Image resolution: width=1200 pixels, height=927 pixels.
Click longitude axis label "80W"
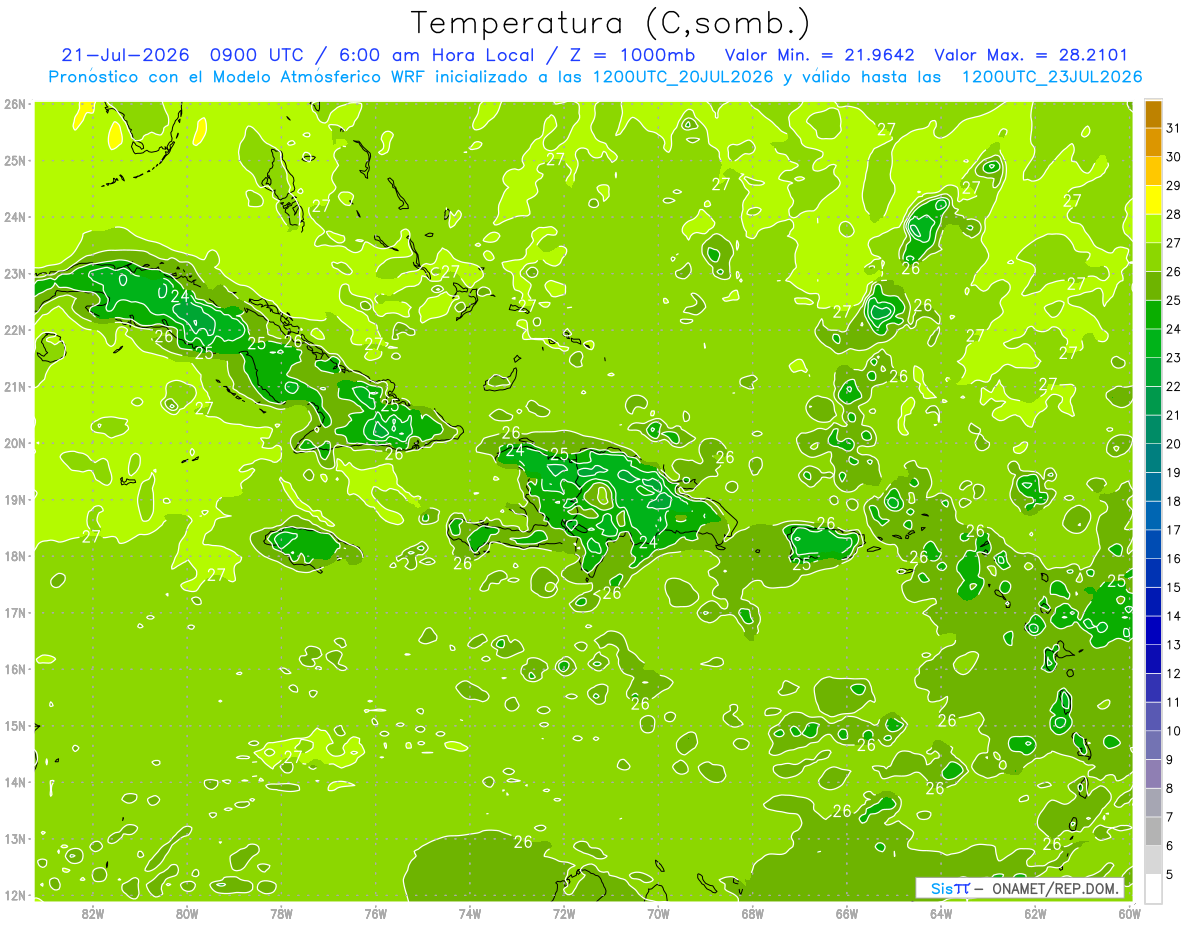tap(187, 913)
